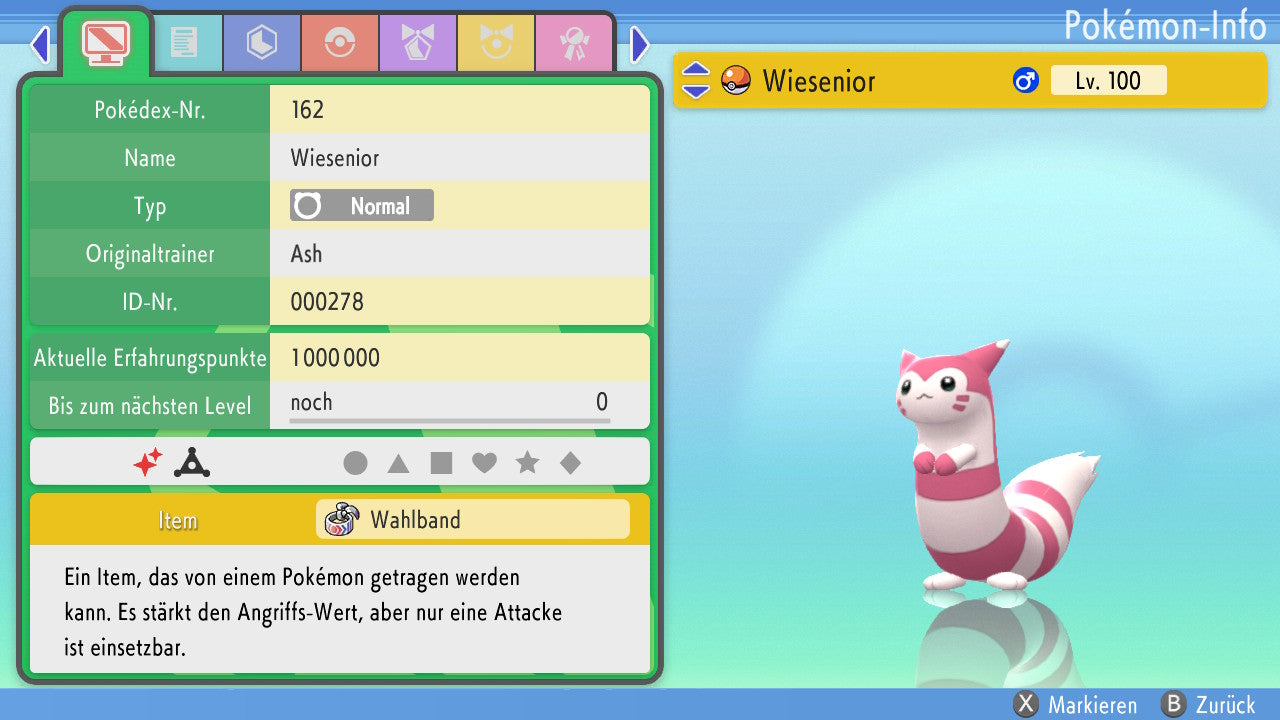Open the trainer memo tab with document icon
Image resolution: width=1280 pixels, height=720 pixels.
pyautogui.click(x=183, y=42)
